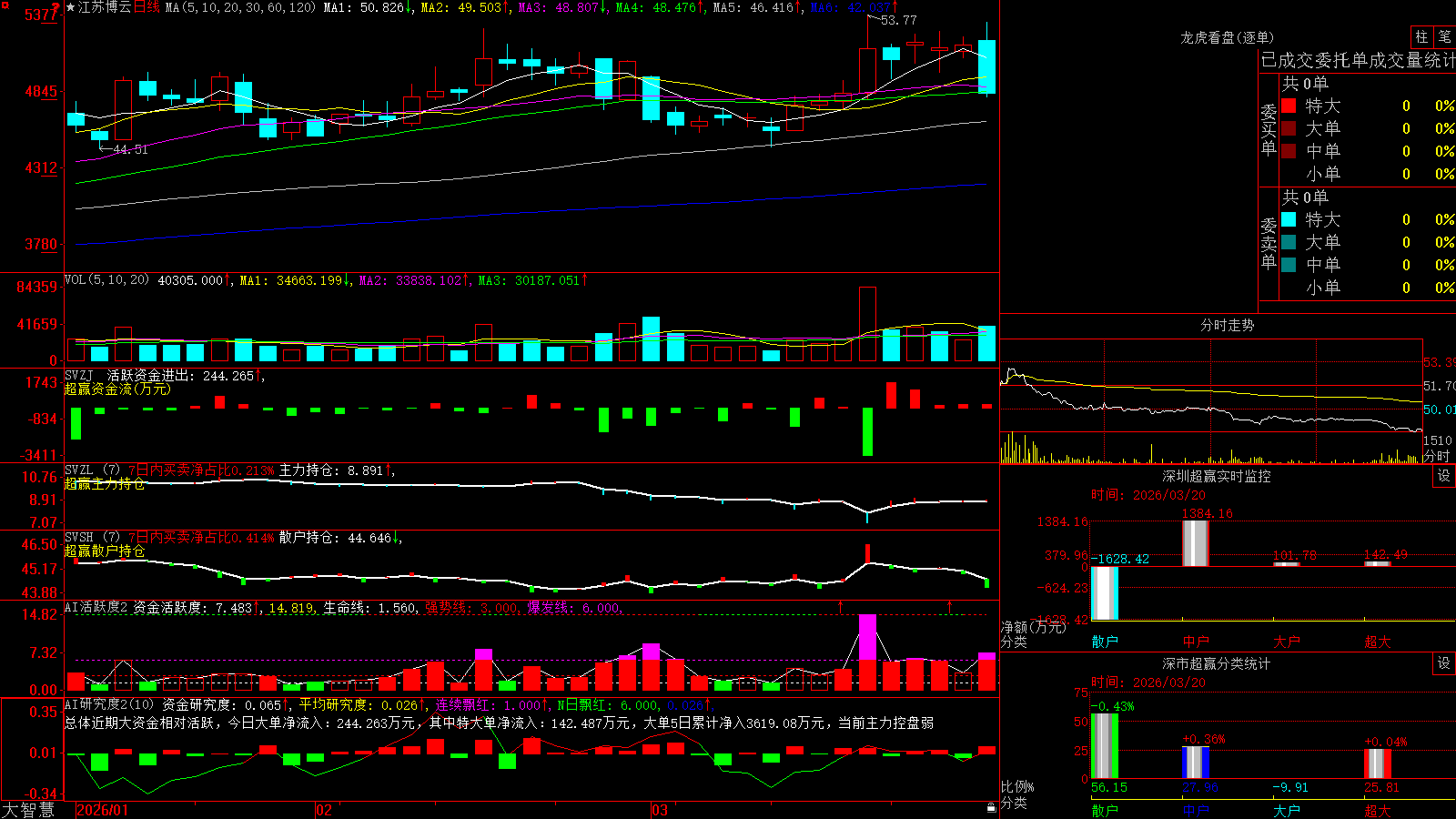
Task: Click the 44.51 low price annotation
Action: [130, 149]
